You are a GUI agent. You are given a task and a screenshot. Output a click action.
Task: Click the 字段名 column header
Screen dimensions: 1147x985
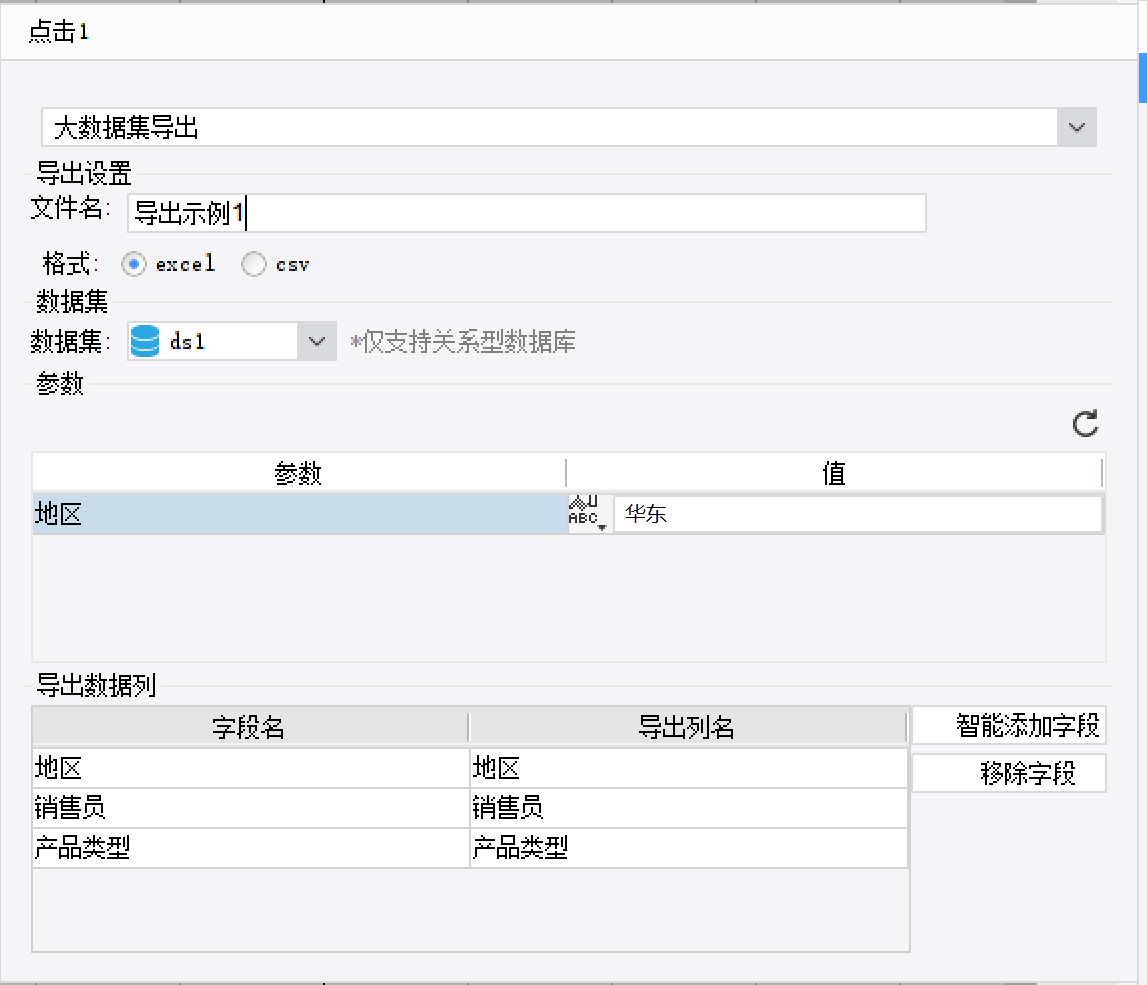click(x=250, y=727)
